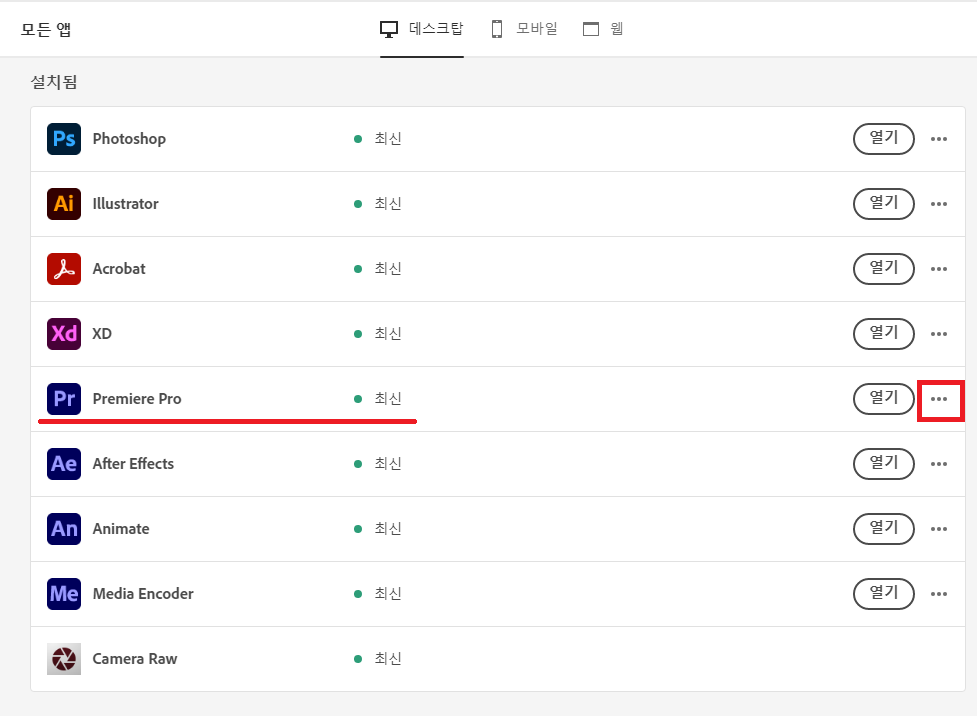The width and height of the screenshot is (977, 716).
Task: Click 열기 button for Photoshop
Action: [884, 139]
